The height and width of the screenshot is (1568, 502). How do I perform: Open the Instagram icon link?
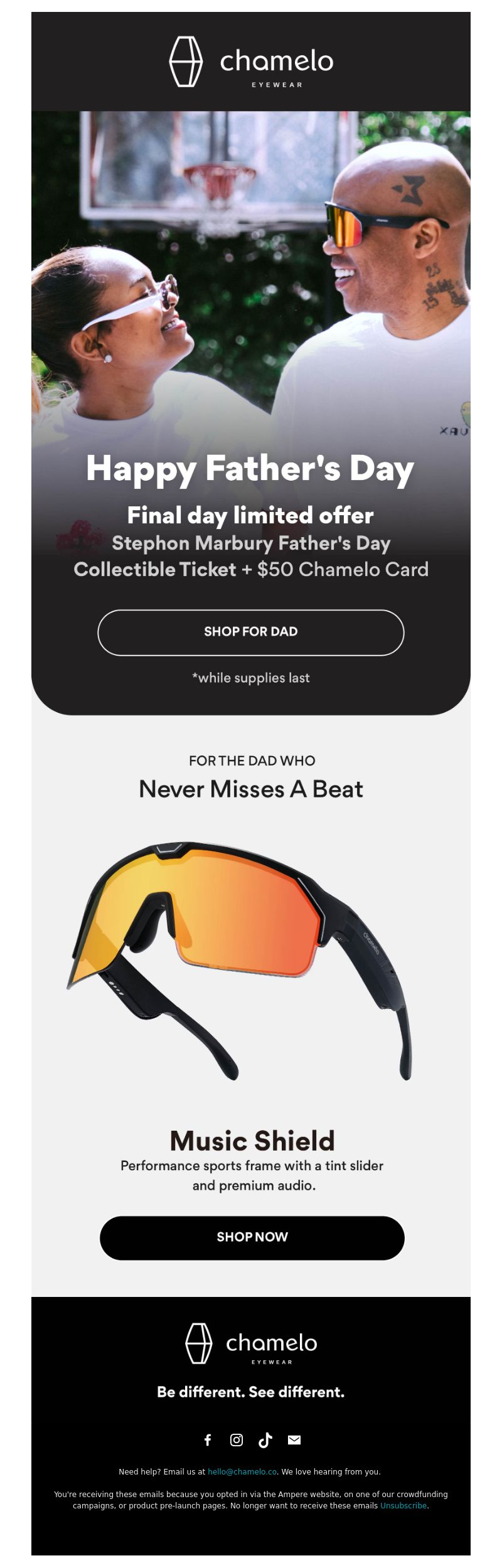(x=237, y=1439)
